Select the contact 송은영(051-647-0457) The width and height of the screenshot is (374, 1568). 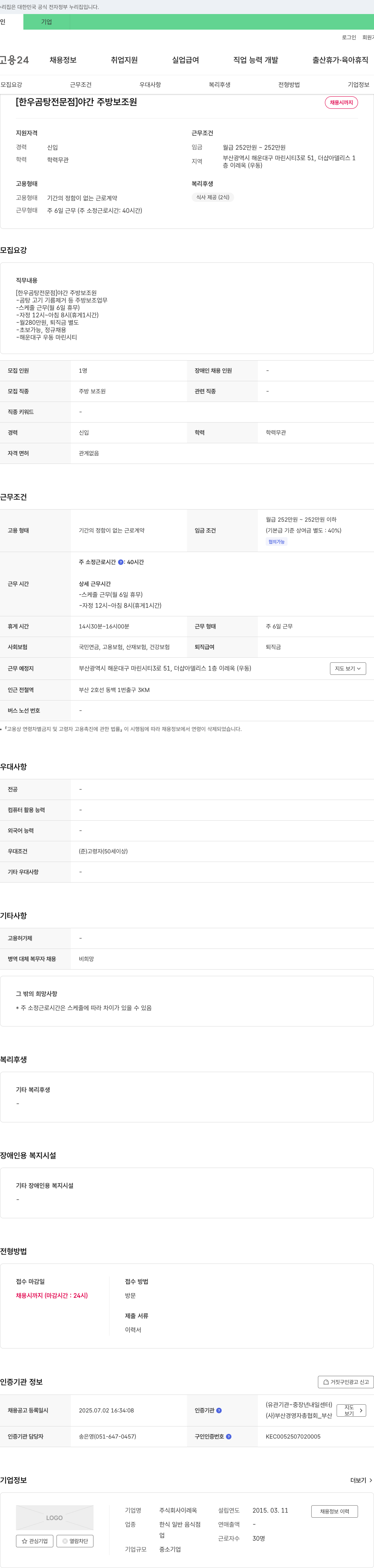[x=108, y=1437]
